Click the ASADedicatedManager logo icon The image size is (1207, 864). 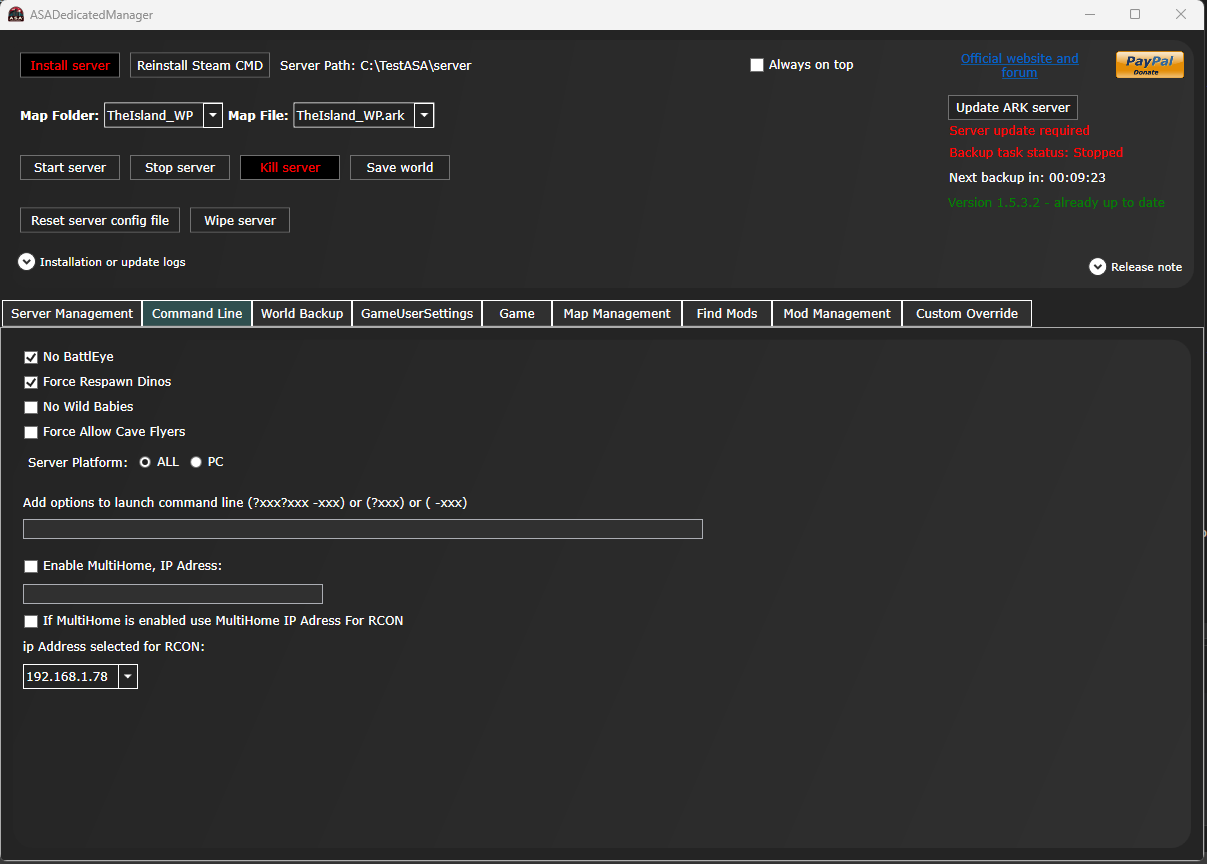pyautogui.click(x=14, y=14)
